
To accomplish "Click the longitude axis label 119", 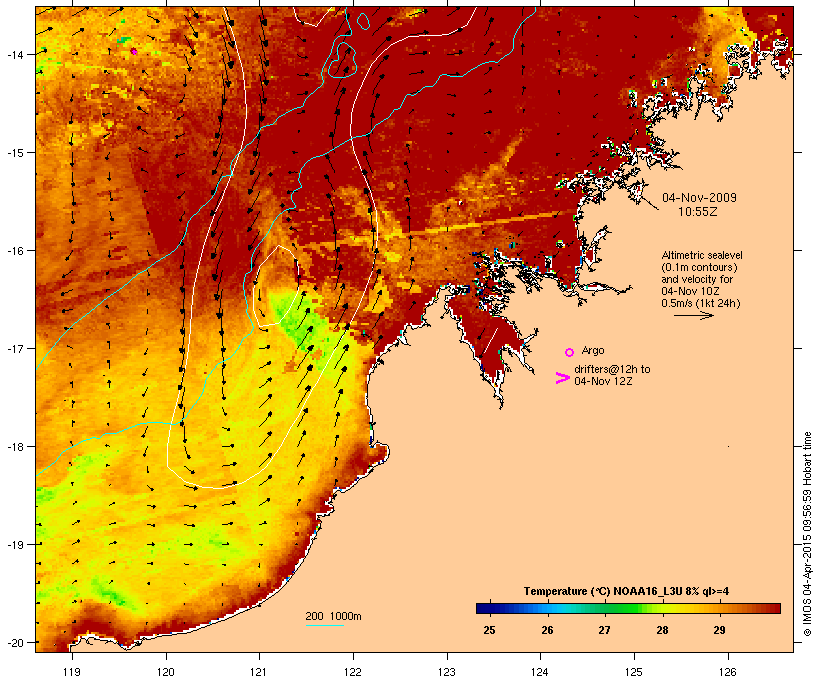I will point(72,672).
